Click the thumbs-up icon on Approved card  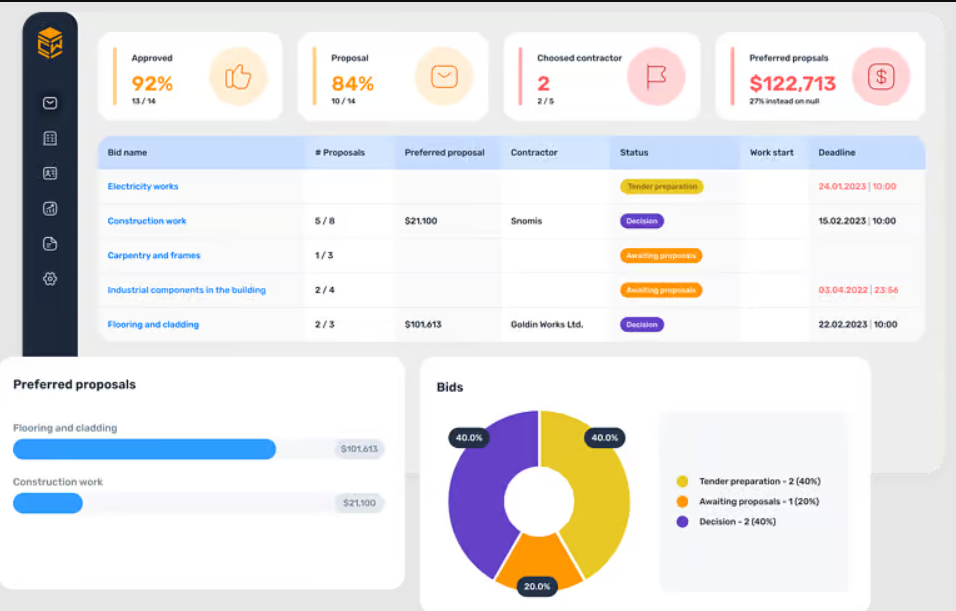click(238, 77)
